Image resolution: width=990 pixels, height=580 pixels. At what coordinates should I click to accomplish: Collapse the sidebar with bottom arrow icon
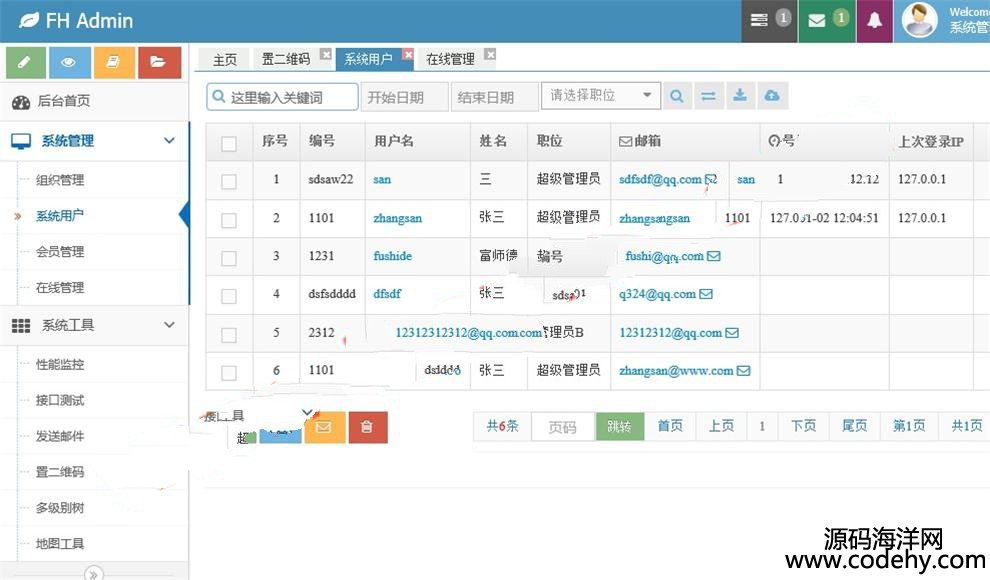point(93,574)
